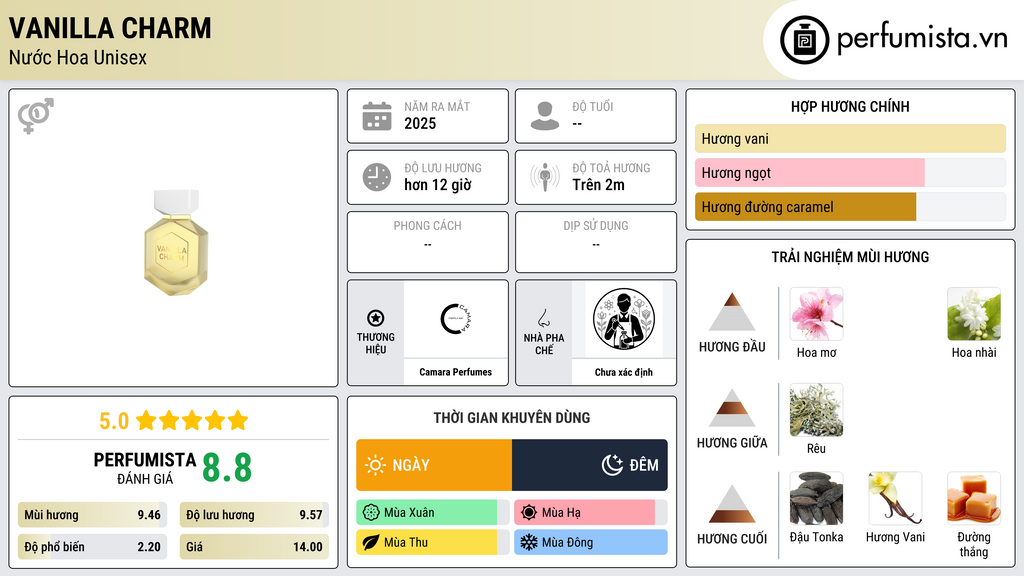Click the autumn leaf icon
1024x576 pixels.
click(371, 542)
